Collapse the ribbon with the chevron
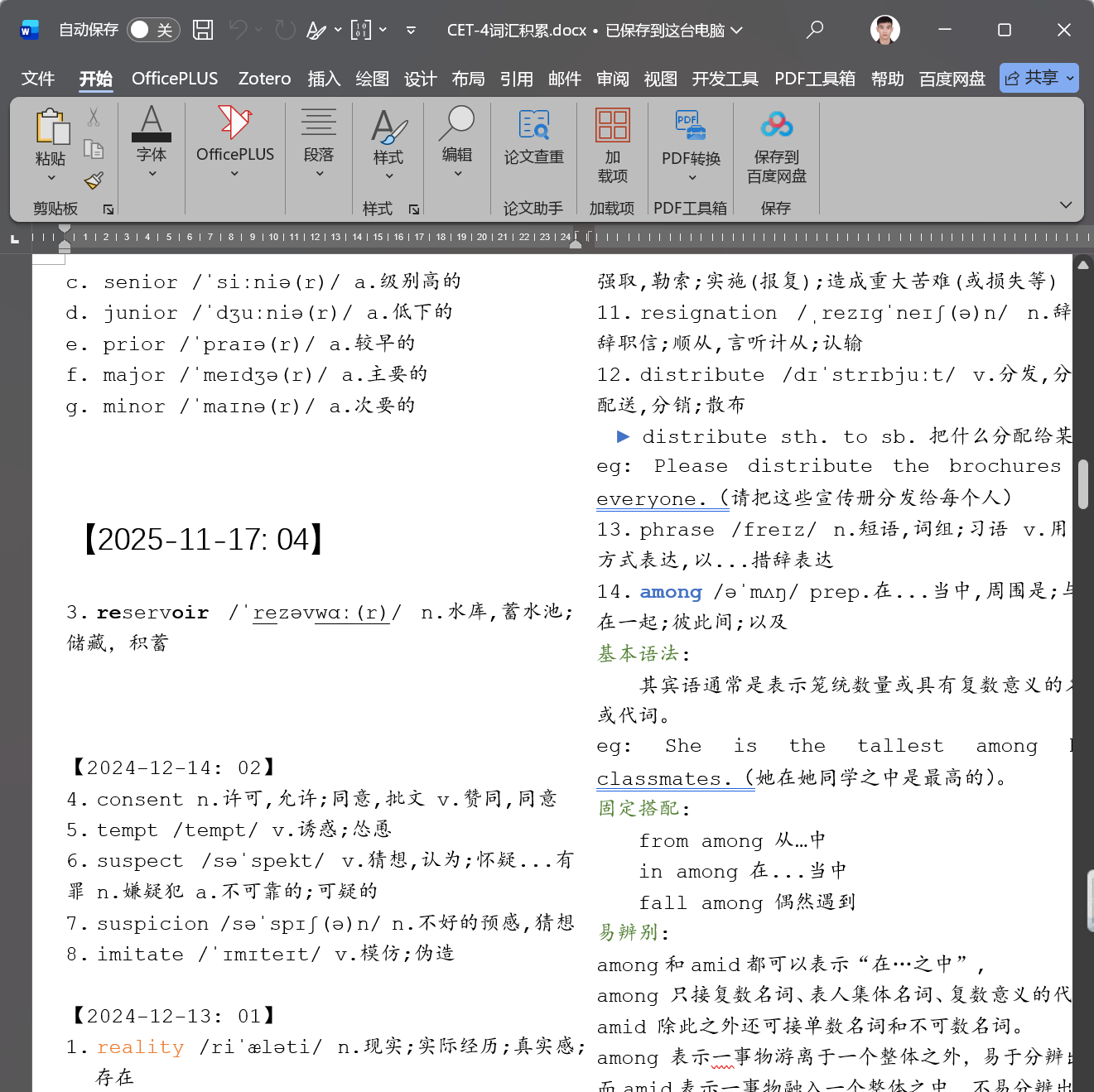Image resolution: width=1094 pixels, height=1092 pixels. point(1066,205)
